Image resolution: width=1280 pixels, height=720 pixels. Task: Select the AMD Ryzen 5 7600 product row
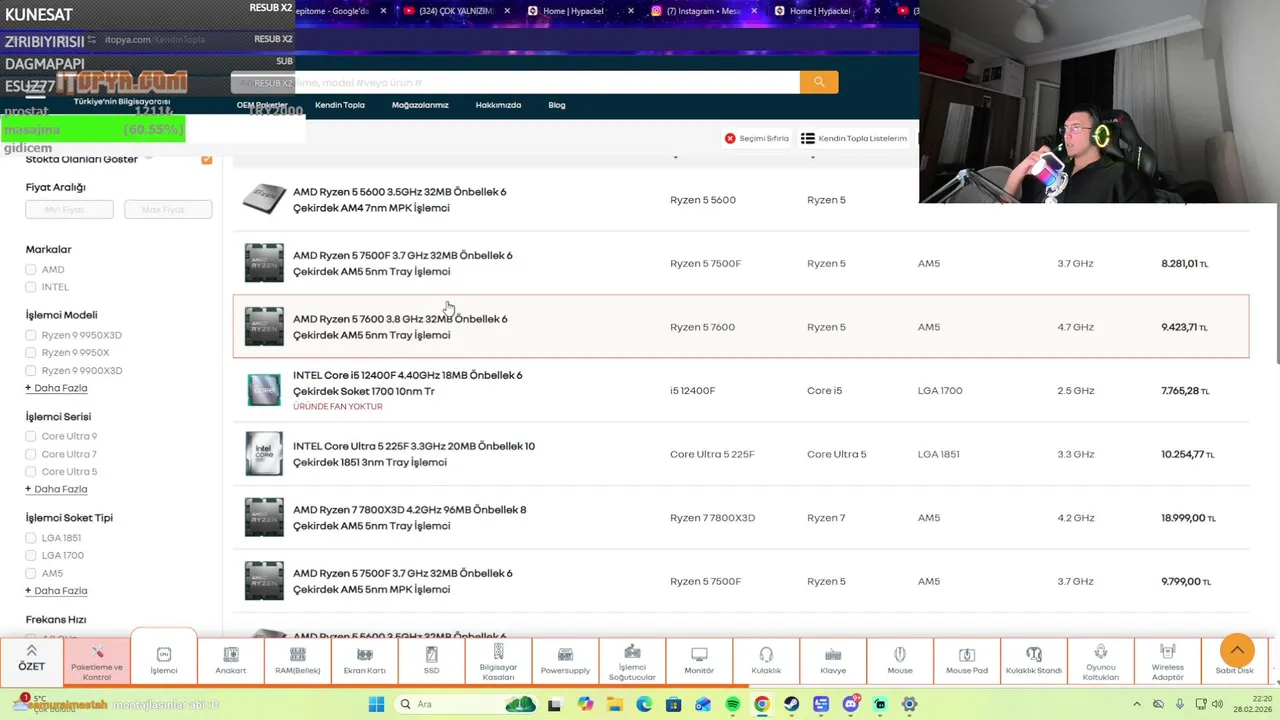(x=741, y=327)
